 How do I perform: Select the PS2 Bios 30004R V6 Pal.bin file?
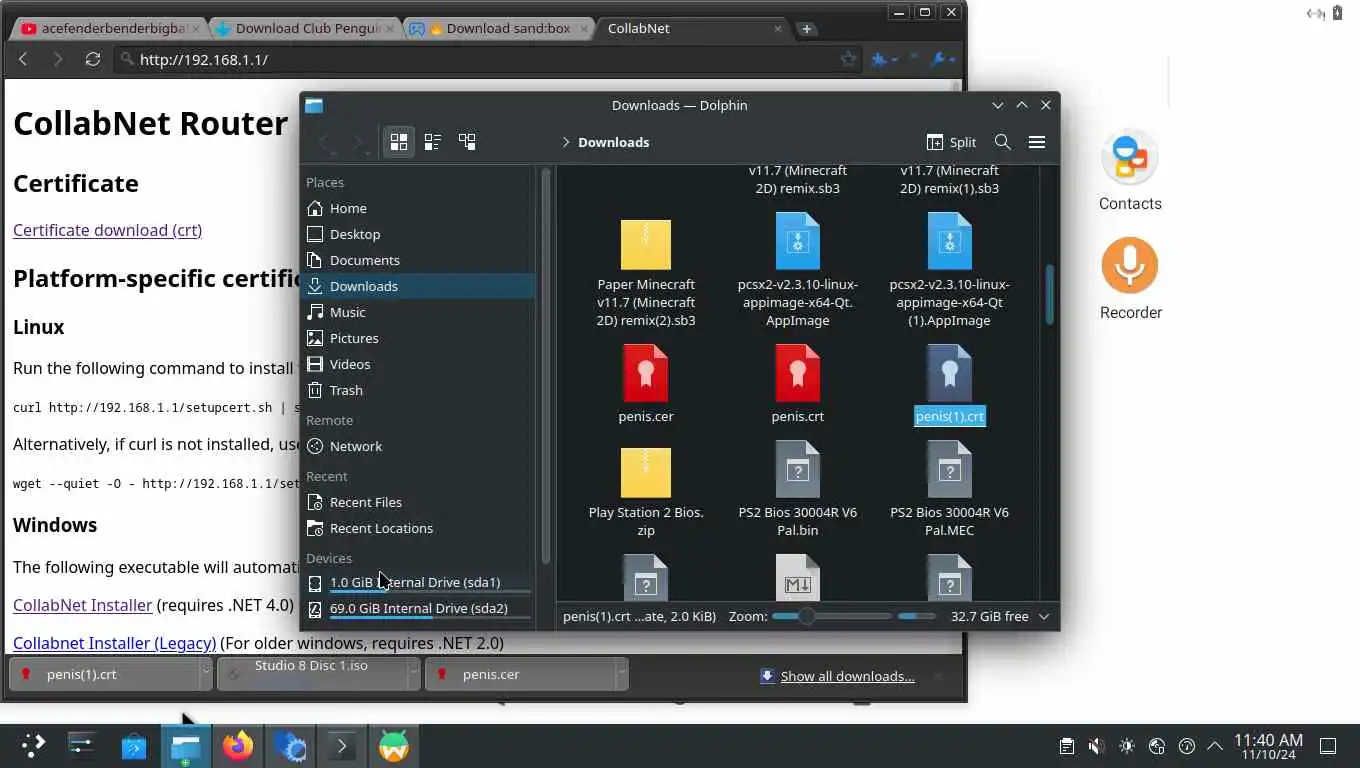pyautogui.click(x=798, y=469)
